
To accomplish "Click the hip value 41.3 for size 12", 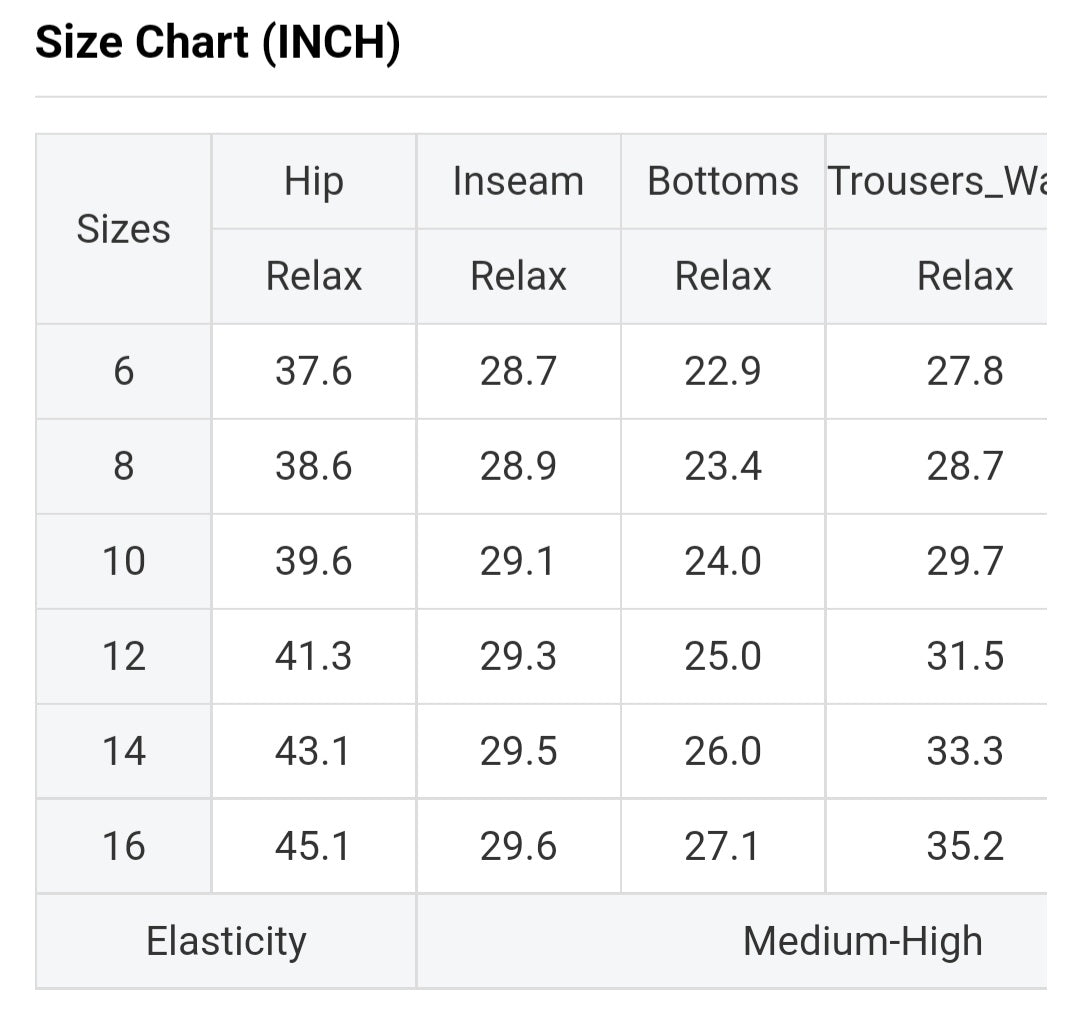I will click(x=313, y=656).
